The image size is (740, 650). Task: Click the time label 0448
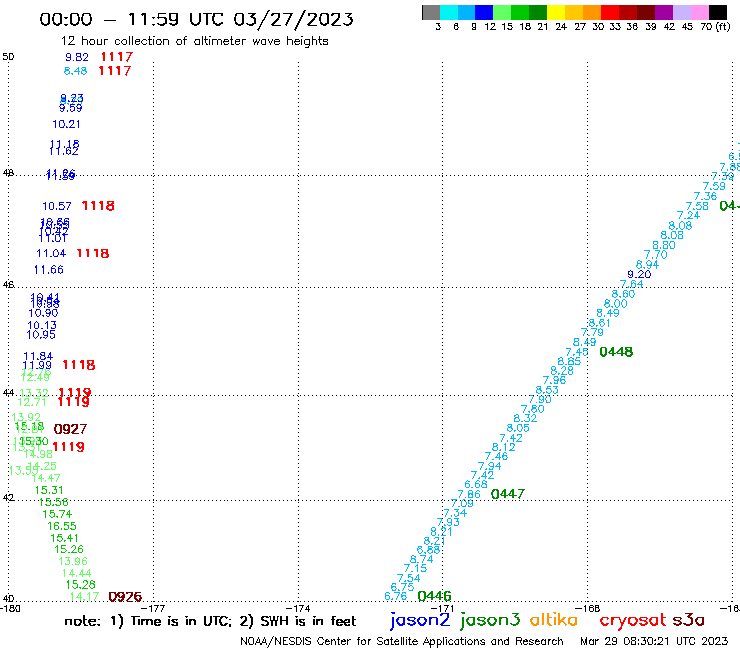(x=616, y=352)
